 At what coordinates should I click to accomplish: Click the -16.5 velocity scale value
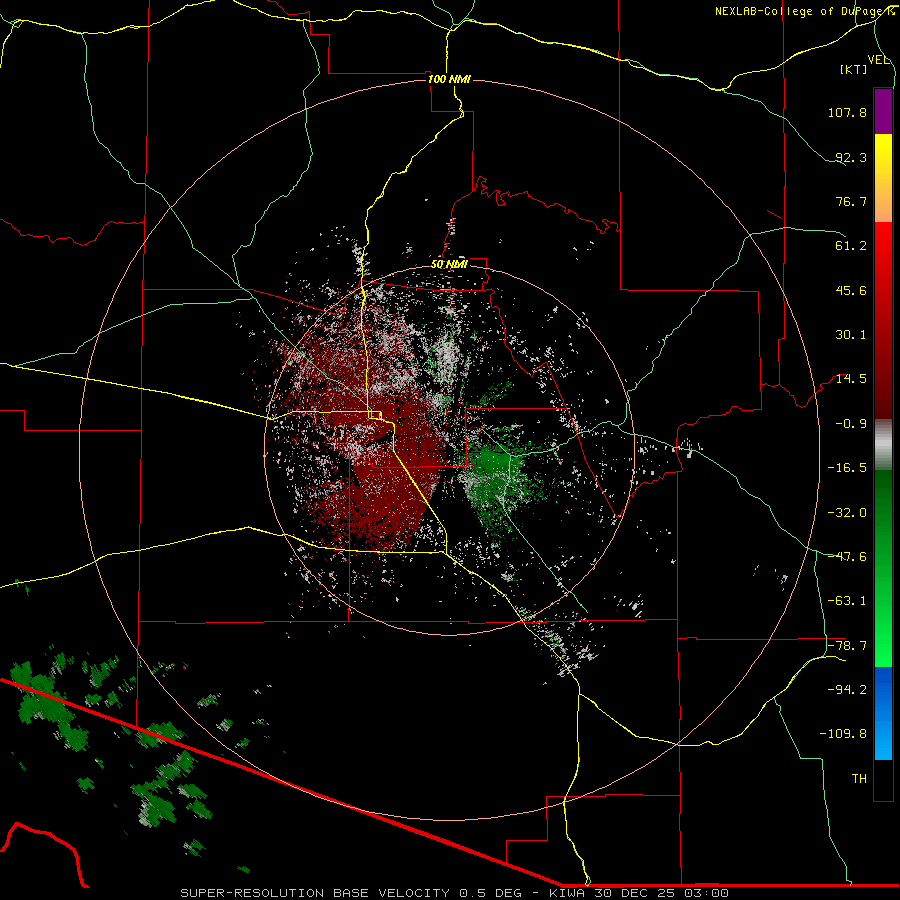click(x=847, y=468)
